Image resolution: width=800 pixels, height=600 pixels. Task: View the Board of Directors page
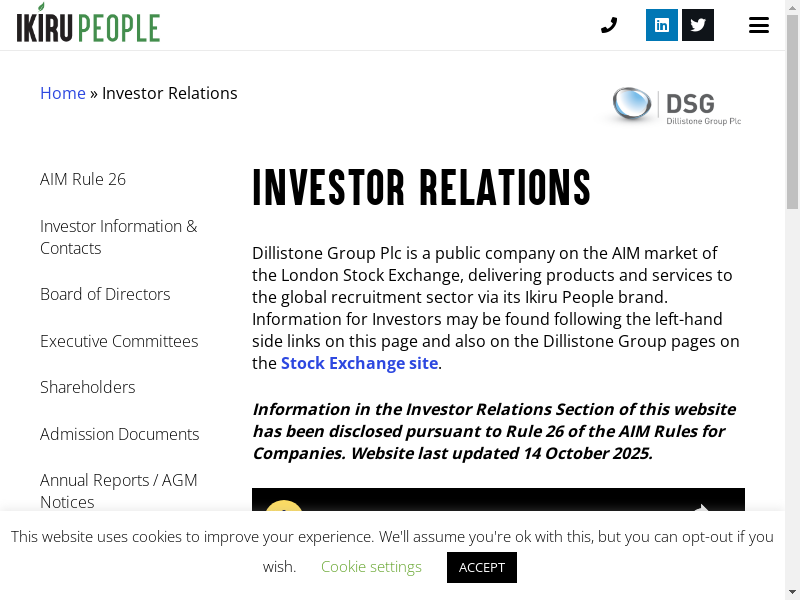[x=105, y=294]
